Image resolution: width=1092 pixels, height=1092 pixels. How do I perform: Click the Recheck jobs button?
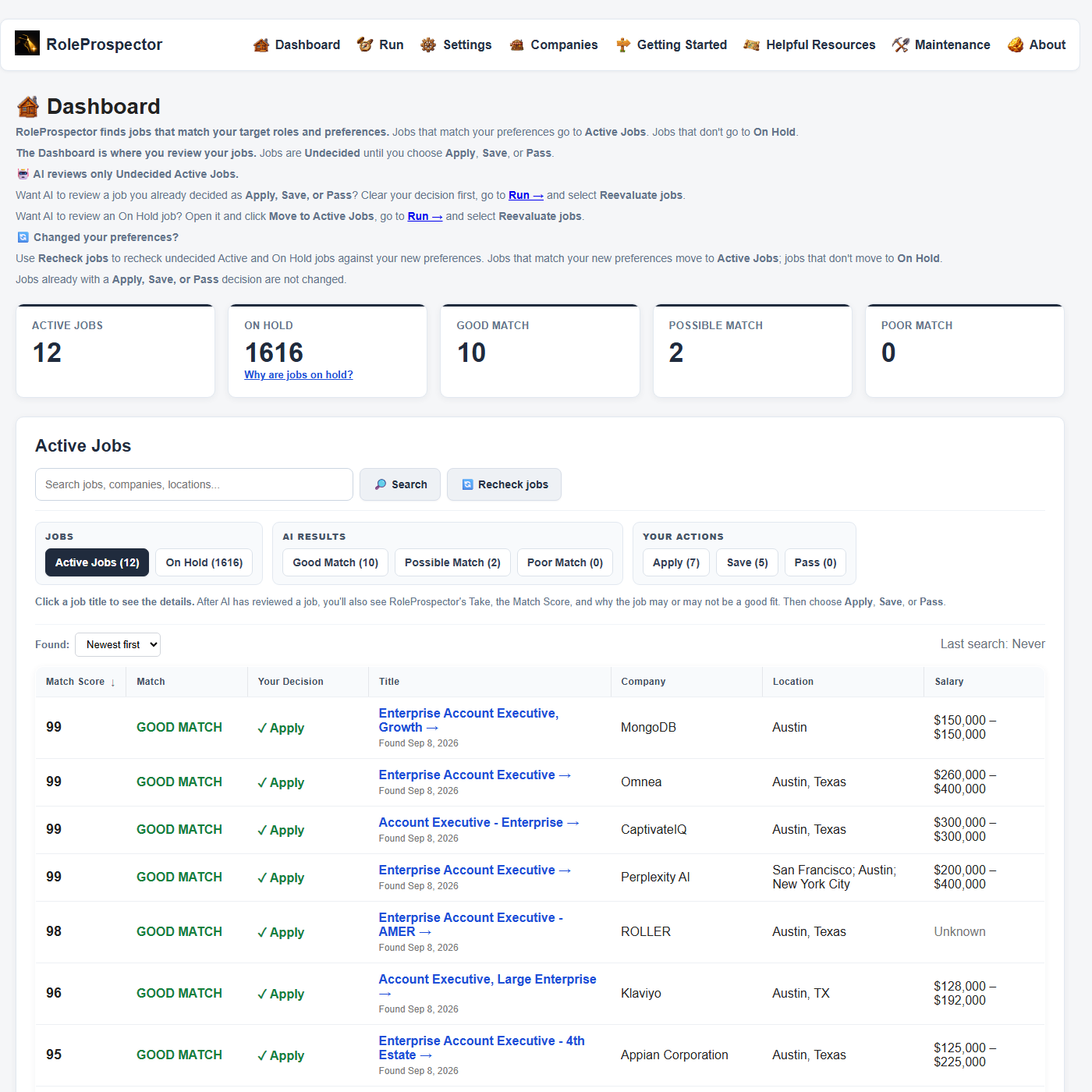[x=504, y=484]
